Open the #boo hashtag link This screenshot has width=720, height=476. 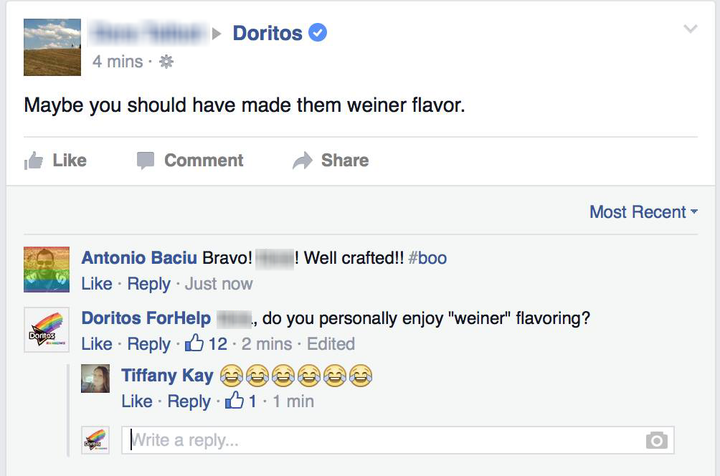click(427, 258)
